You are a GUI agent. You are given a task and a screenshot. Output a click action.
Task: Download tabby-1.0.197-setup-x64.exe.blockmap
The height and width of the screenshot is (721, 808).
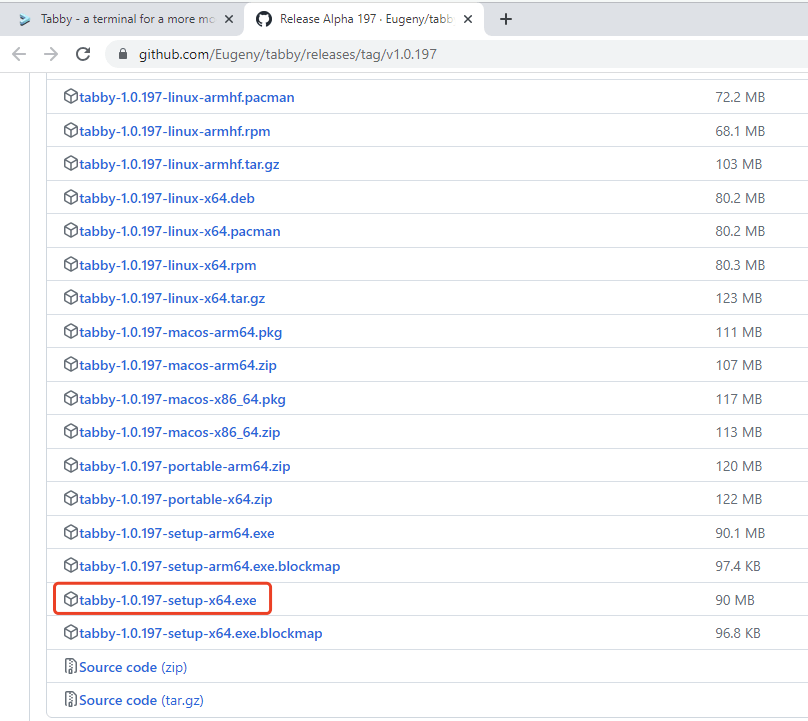pos(200,633)
